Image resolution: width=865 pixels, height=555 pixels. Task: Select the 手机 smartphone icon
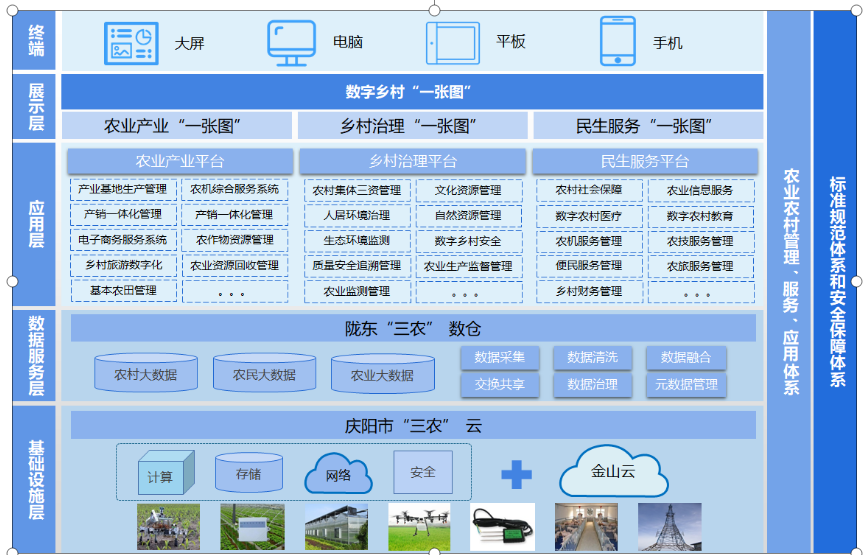click(617, 42)
